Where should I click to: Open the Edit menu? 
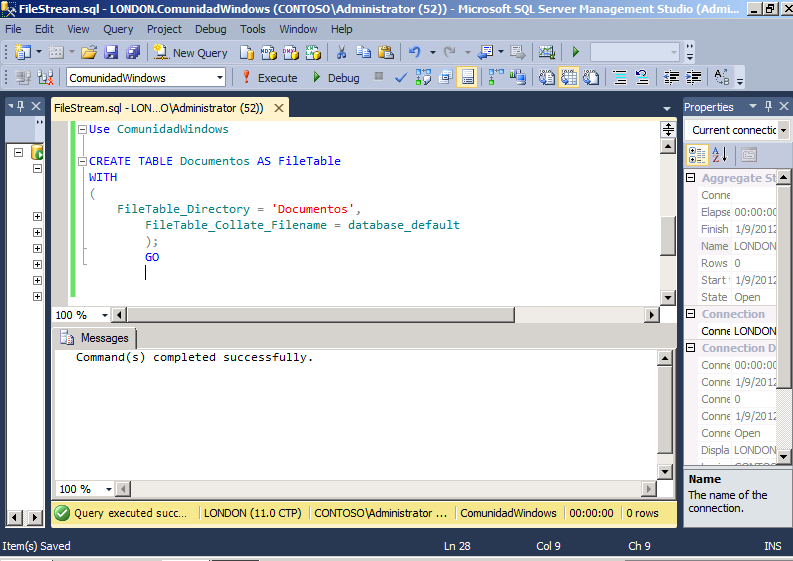tap(44, 29)
